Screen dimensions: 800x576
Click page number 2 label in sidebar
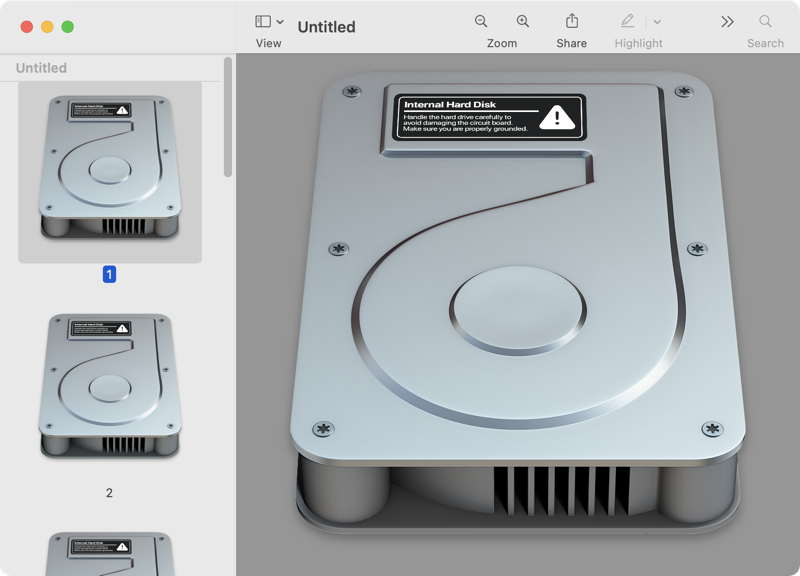pos(110,493)
